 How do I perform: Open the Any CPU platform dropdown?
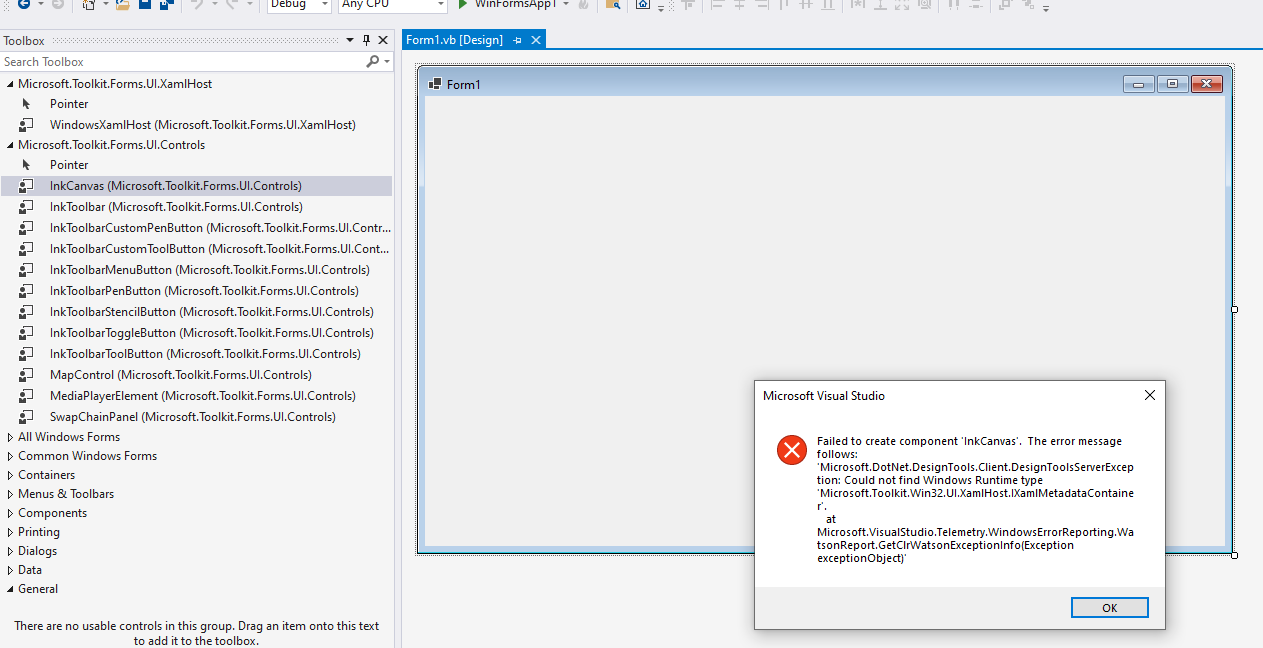[392, 5]
